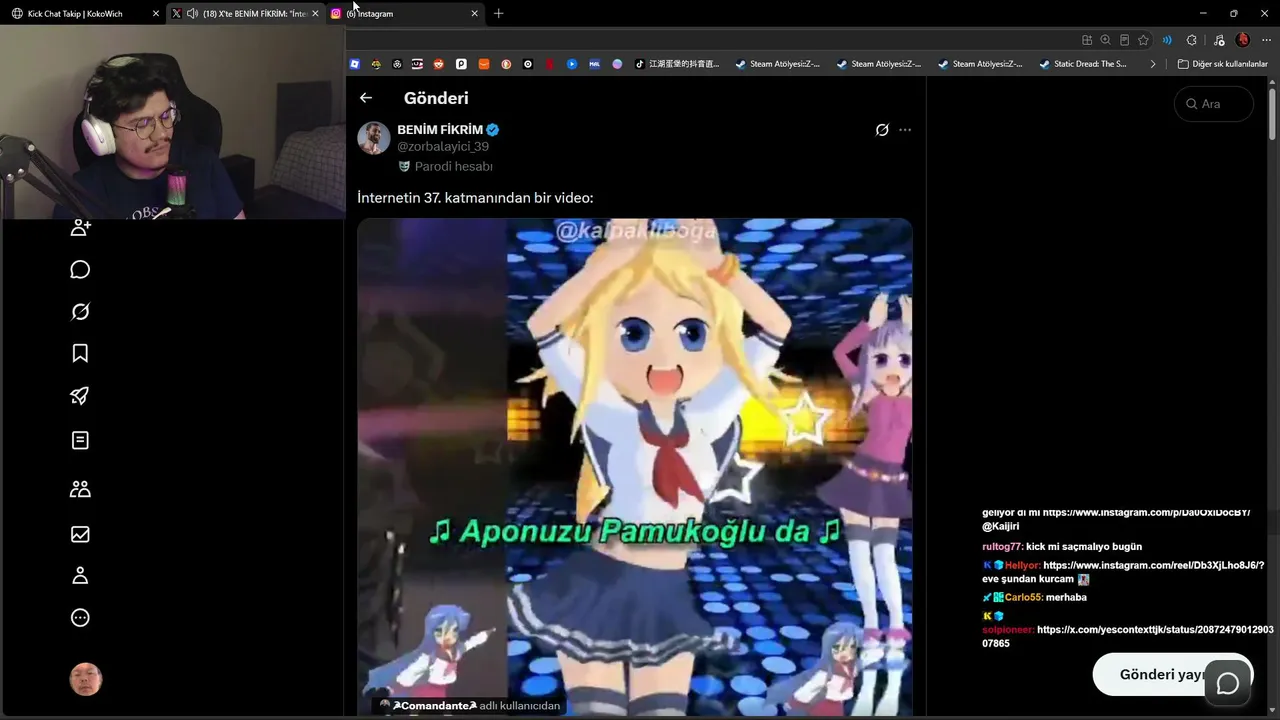1280x720 pixels.
Task: Switch to the X'te BENİM FİKRİM tab
Action: (x=245, y=14)
